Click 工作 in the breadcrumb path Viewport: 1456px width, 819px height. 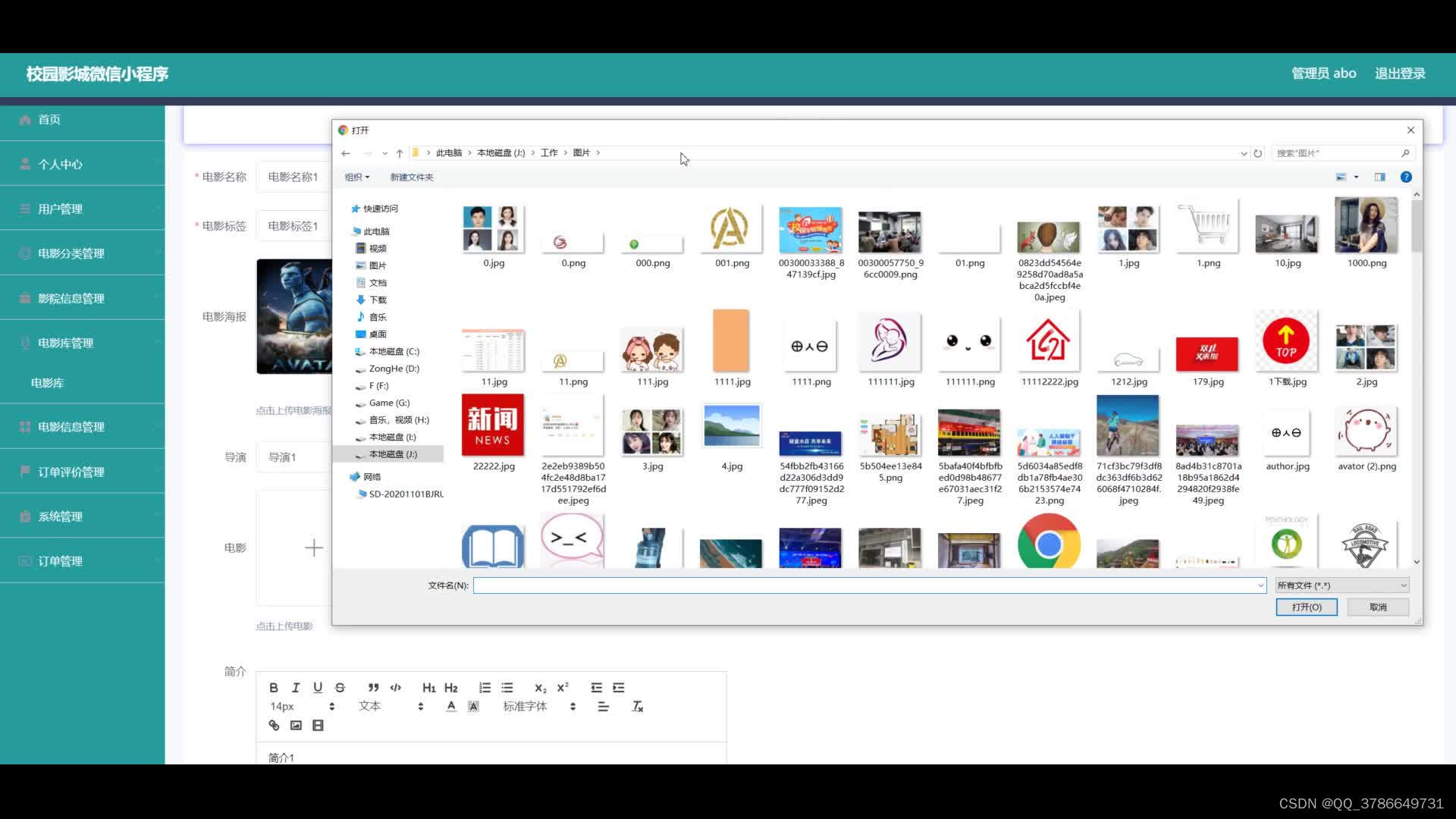point(549,153)
